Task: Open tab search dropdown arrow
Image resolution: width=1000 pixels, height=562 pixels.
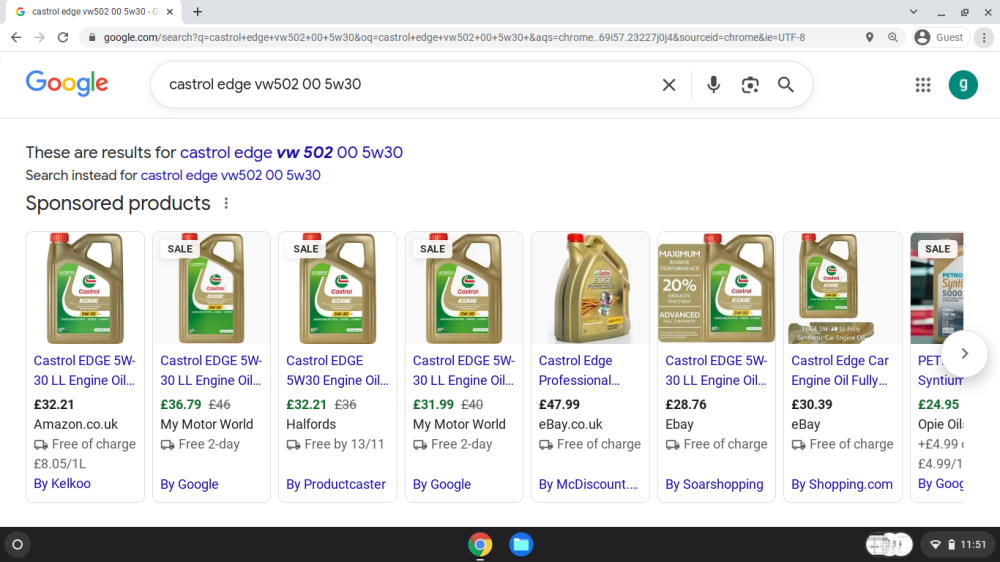Action: point(913,11)
